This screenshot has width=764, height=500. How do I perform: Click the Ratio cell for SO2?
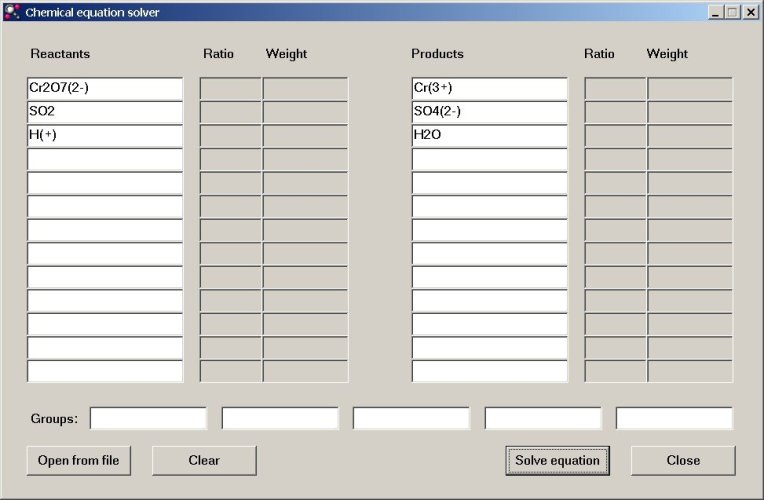click(231, 112)
